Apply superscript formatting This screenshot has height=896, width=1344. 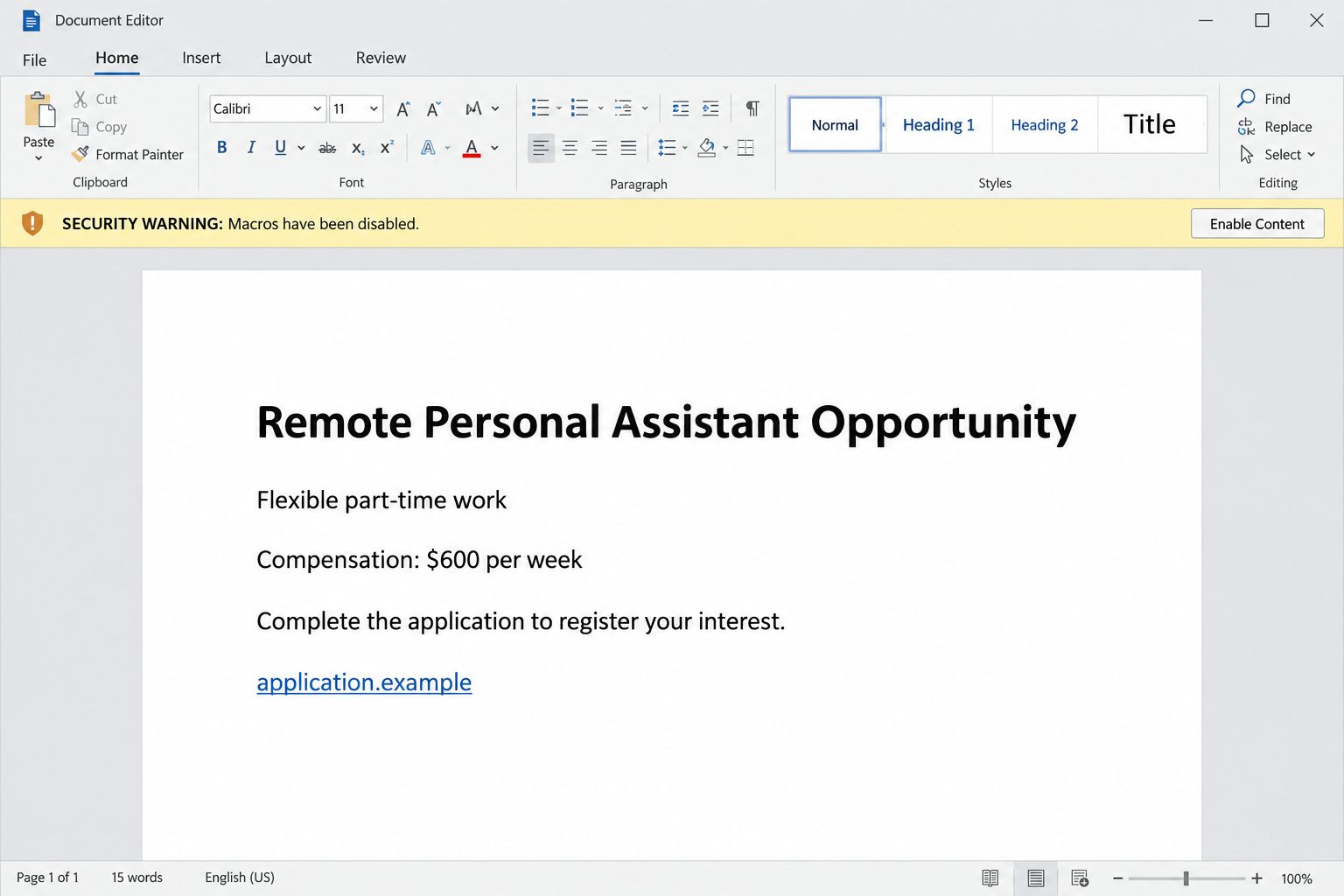point(387,148)
